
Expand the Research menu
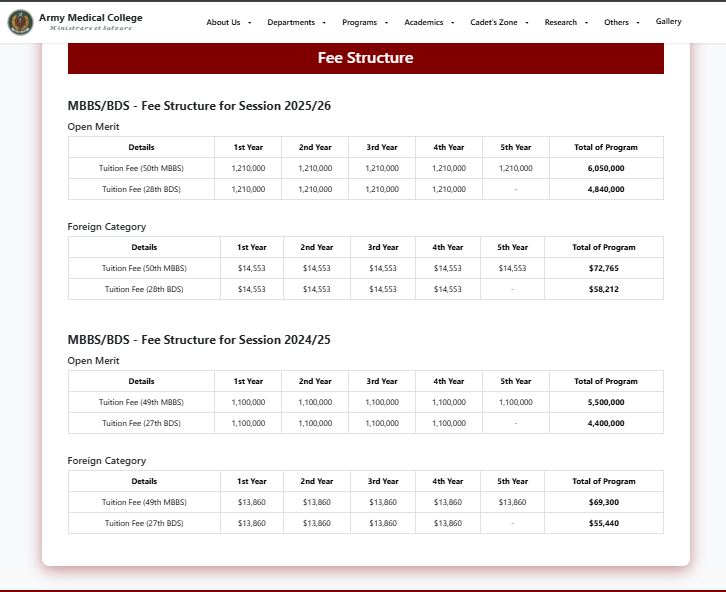[x=566, y=22]
